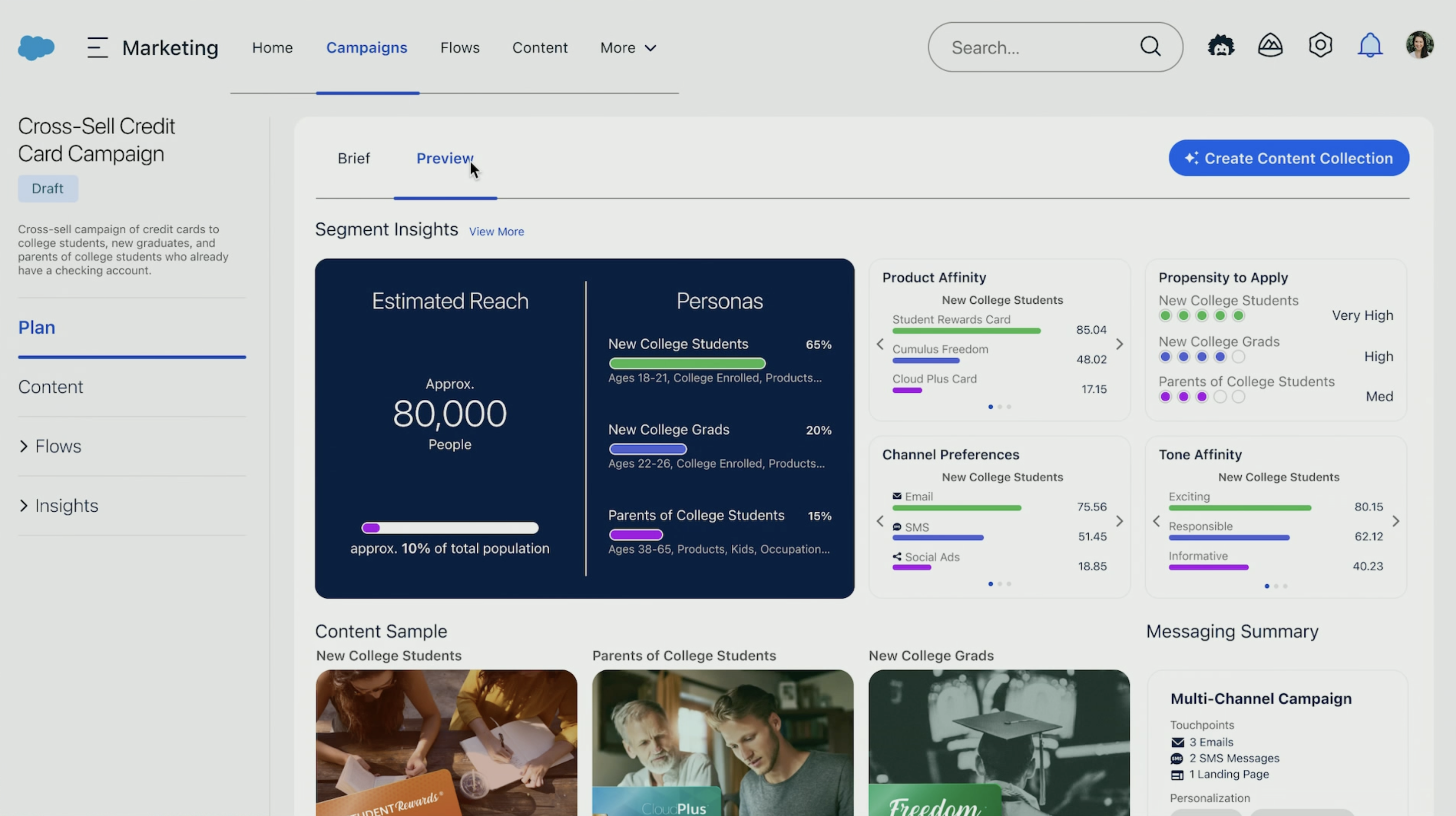
Task: Open the Flows nav item
Action: coord(459,48)
